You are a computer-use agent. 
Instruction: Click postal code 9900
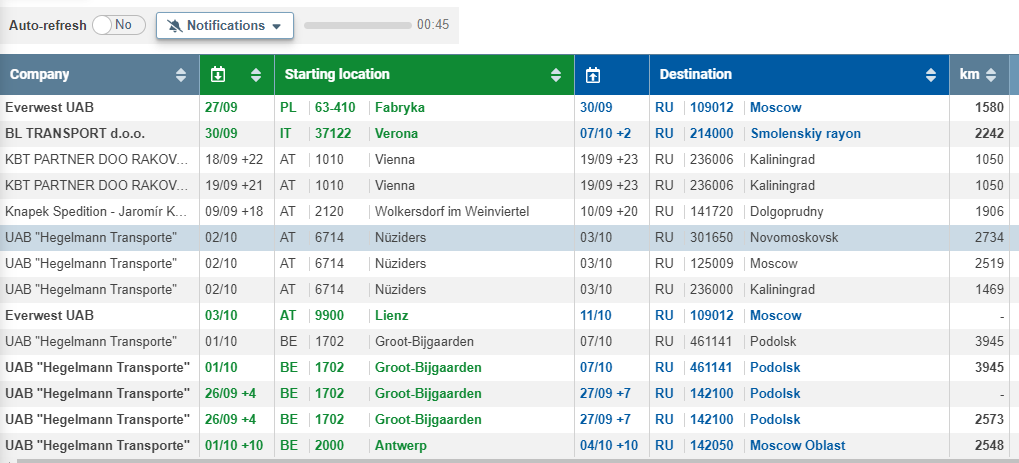click(329, 315)
